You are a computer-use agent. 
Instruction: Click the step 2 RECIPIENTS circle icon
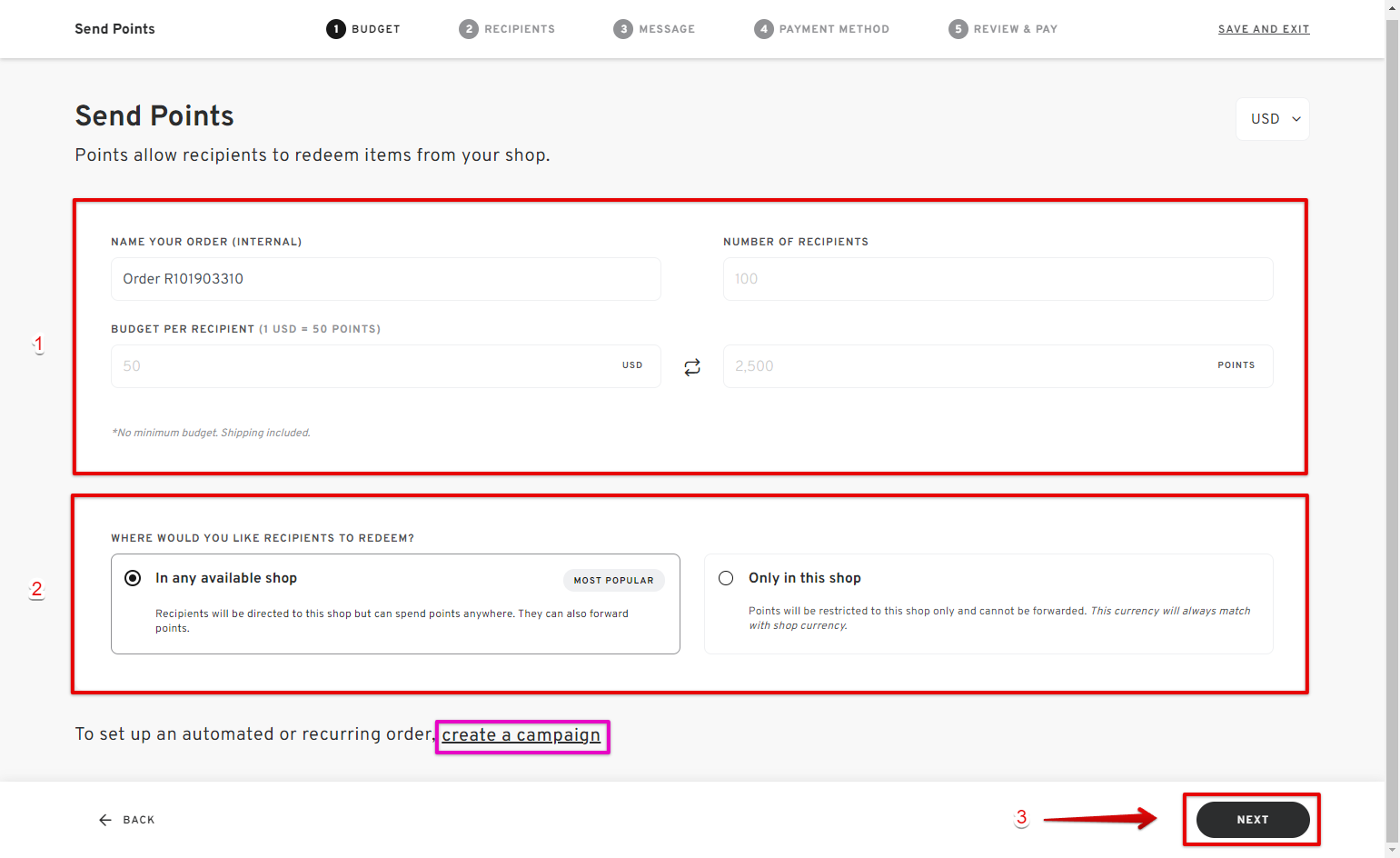[470, 28]
